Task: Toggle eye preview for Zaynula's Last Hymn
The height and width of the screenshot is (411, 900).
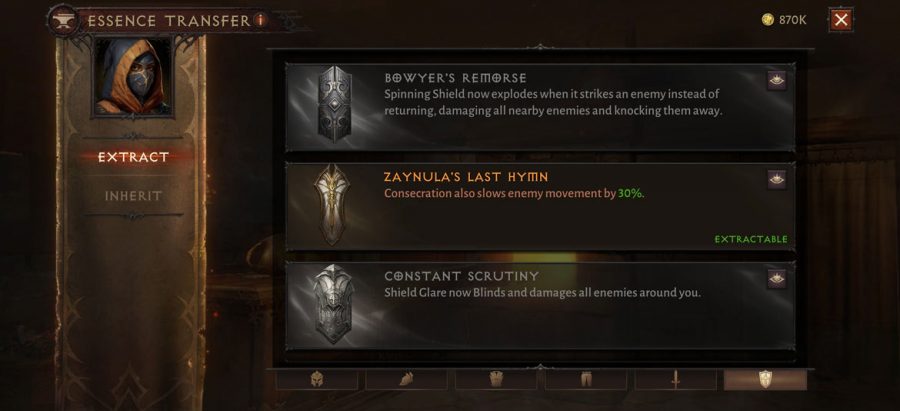Action: 777,180
